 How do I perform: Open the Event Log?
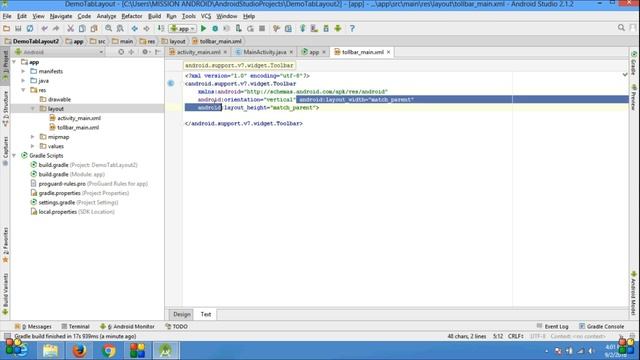point(552,327)
